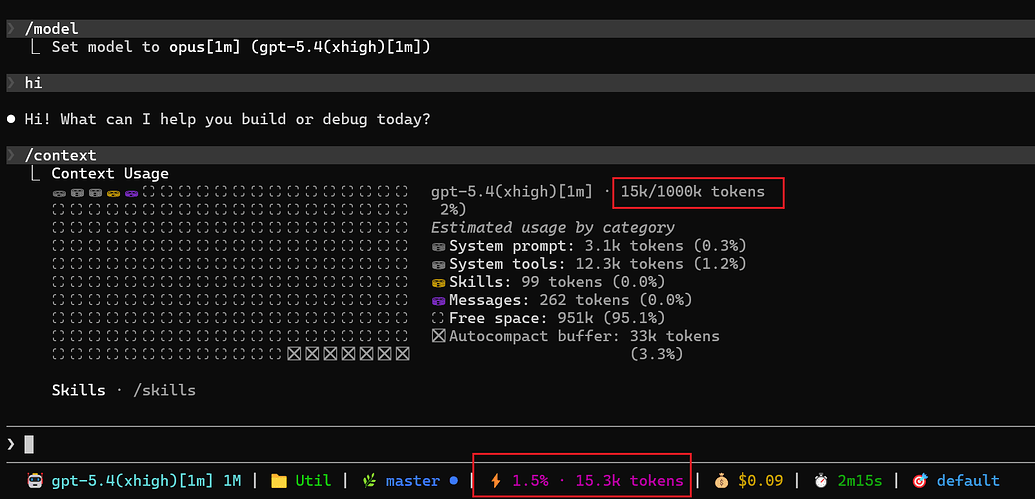
Task: Click the bold 'Skills' label above the prompt
Action: (x=79, y=390)
